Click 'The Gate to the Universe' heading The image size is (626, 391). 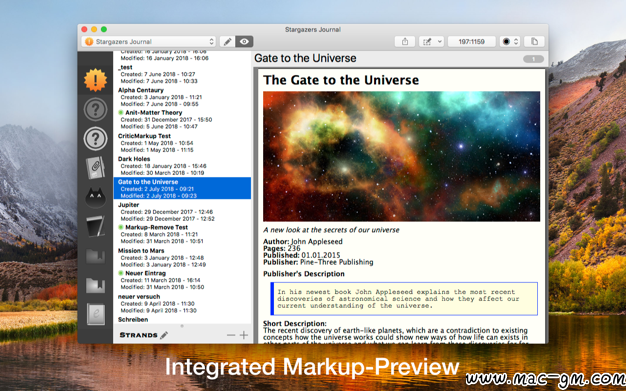click(x=341, y=80)
